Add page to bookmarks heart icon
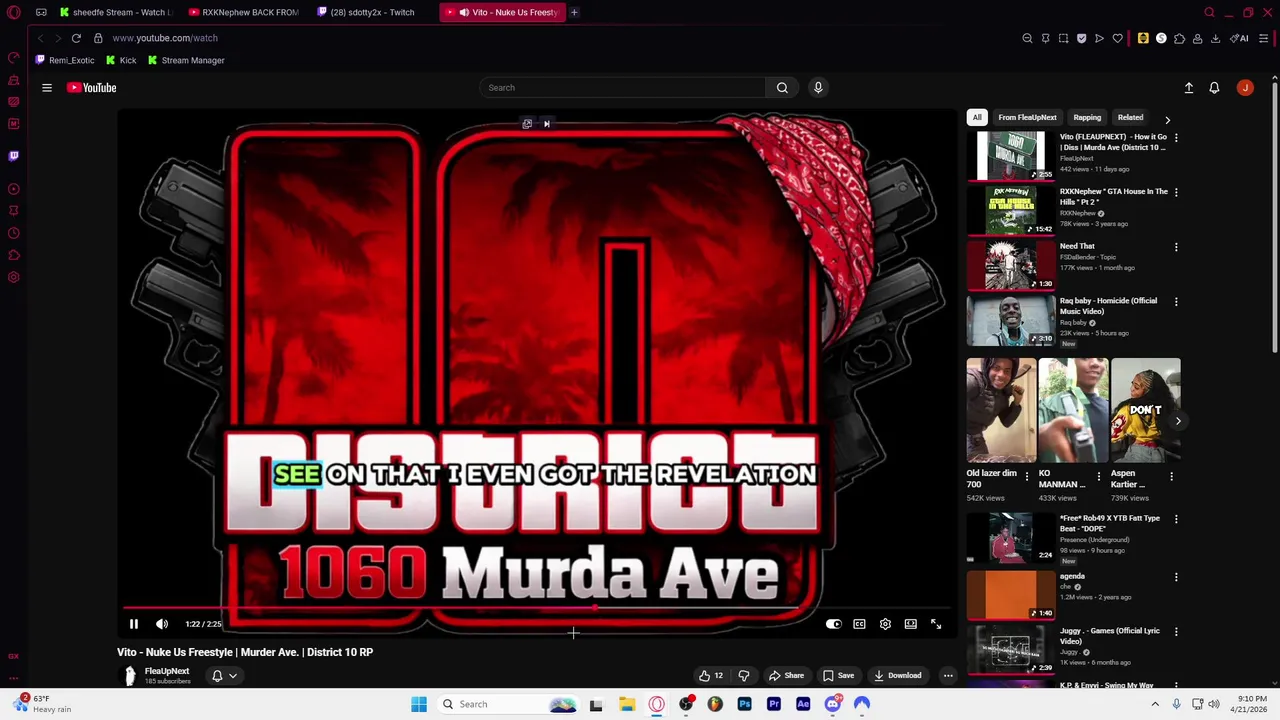 pyautogui.click(x=1117, y=38)
